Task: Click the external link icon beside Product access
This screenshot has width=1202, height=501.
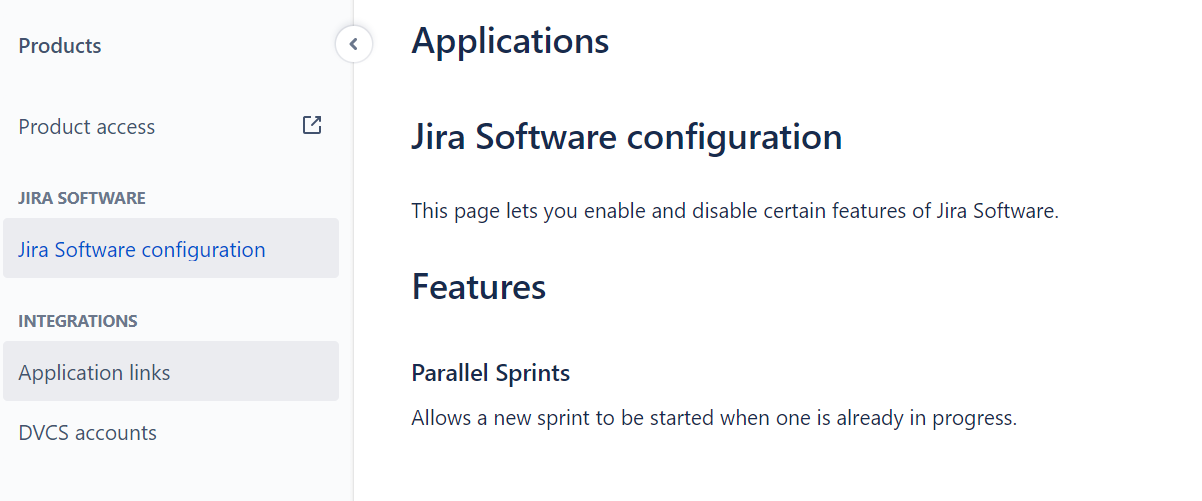Action: [312, 125]
